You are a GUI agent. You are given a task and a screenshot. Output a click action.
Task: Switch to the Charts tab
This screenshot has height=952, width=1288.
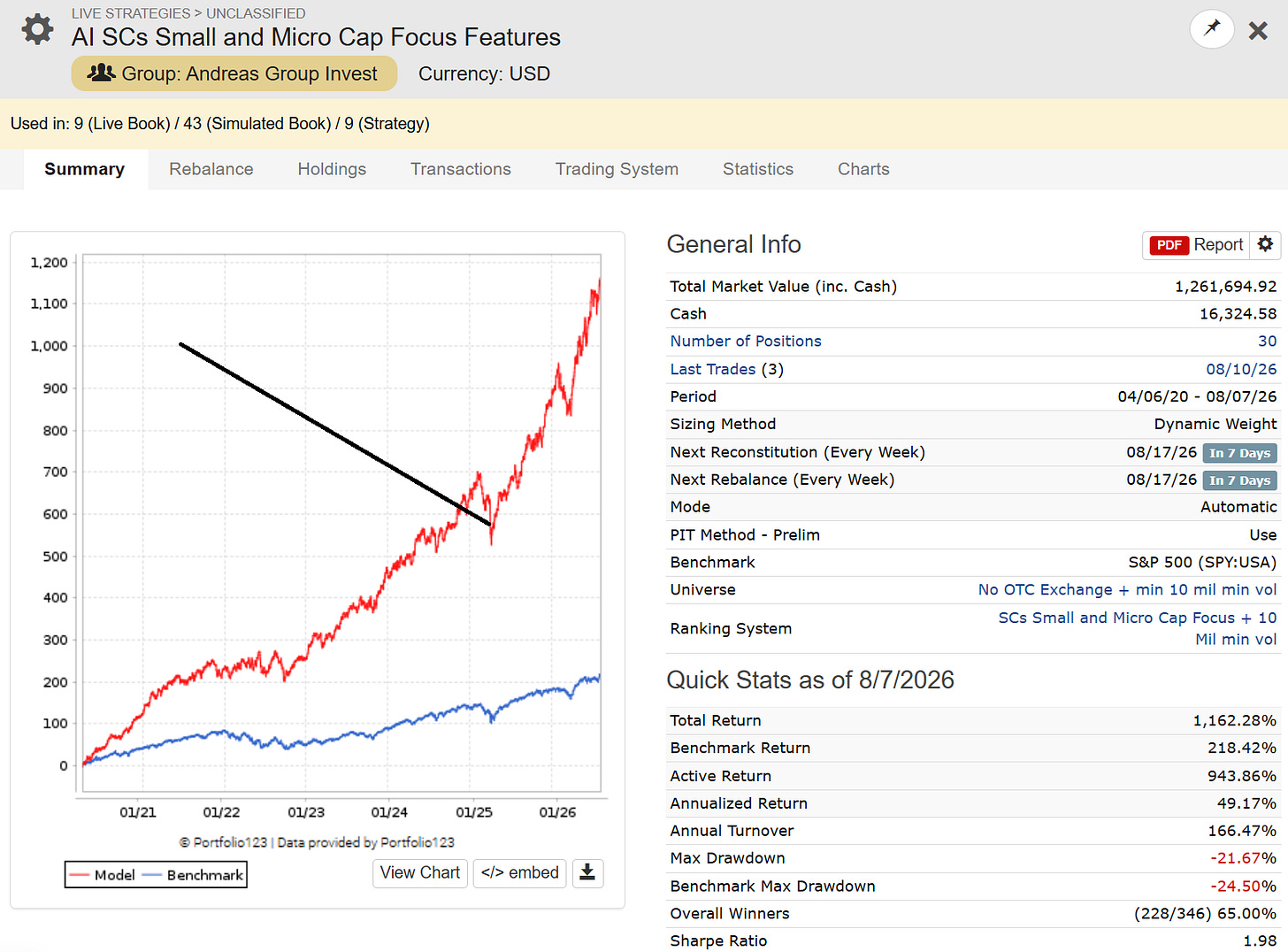[863, 169]
